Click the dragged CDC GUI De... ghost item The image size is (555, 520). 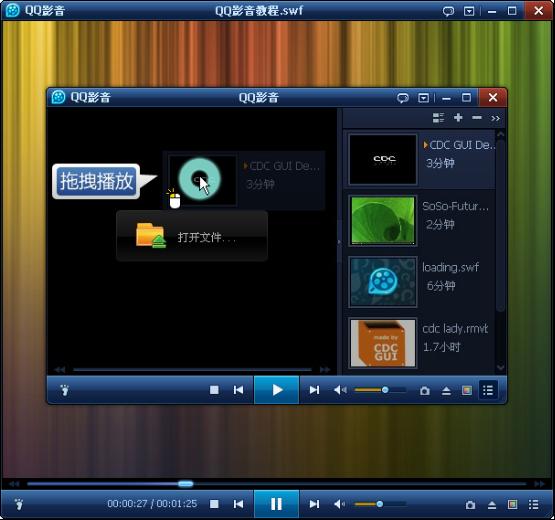(244, 180)
